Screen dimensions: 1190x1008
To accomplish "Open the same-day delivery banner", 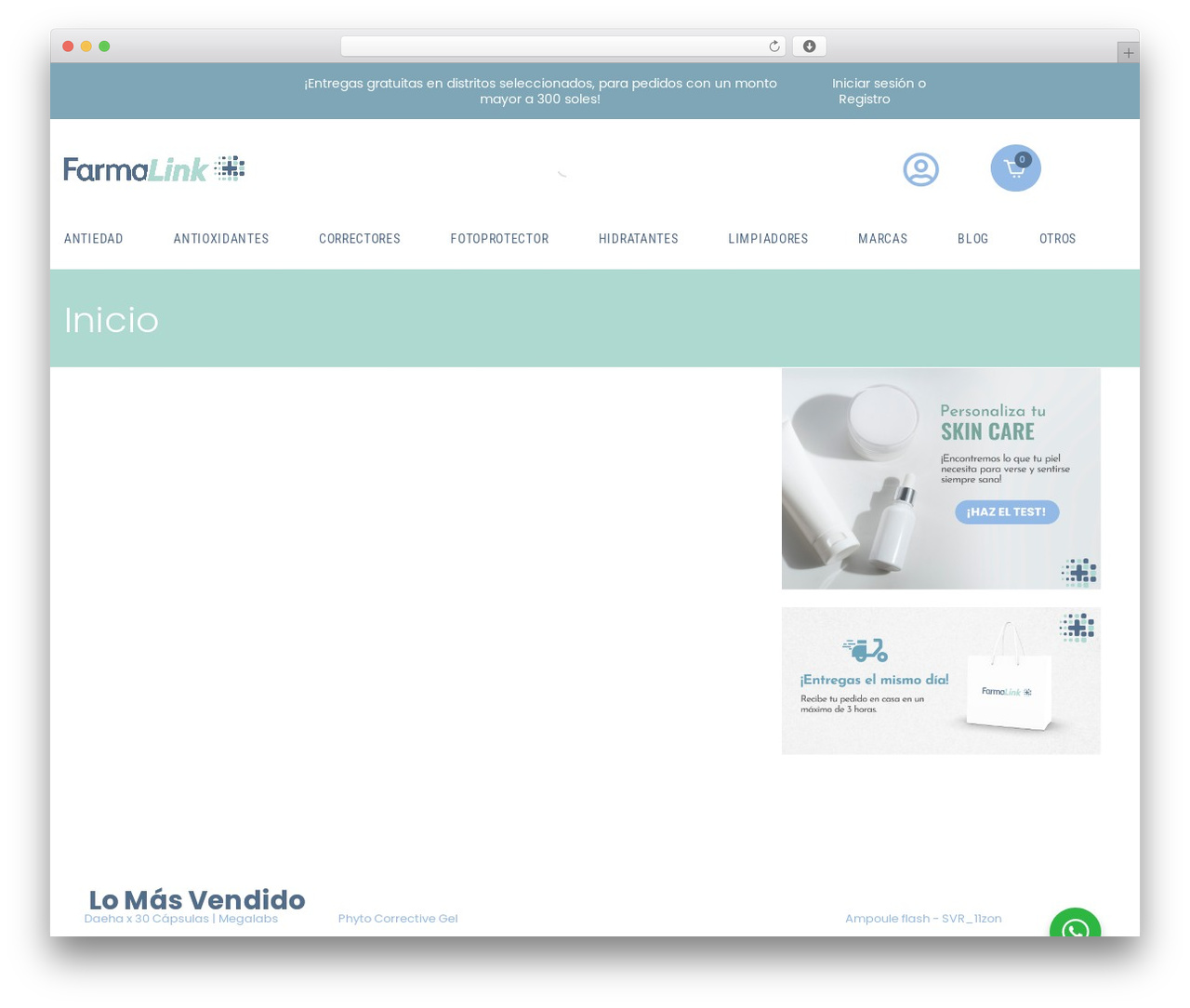I will tap(941, 681).
